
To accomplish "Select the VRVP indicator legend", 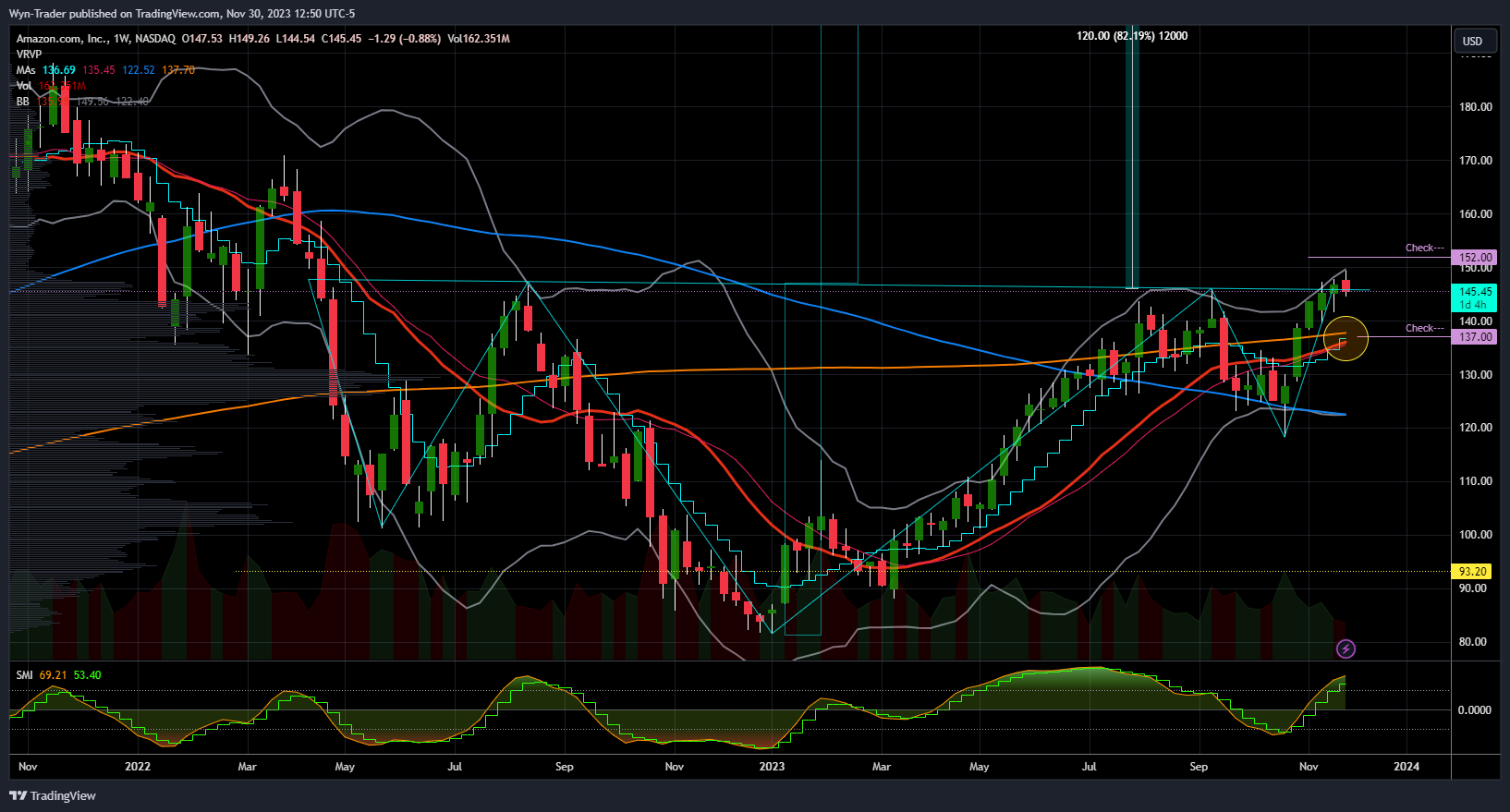I will tap(29, 55).
